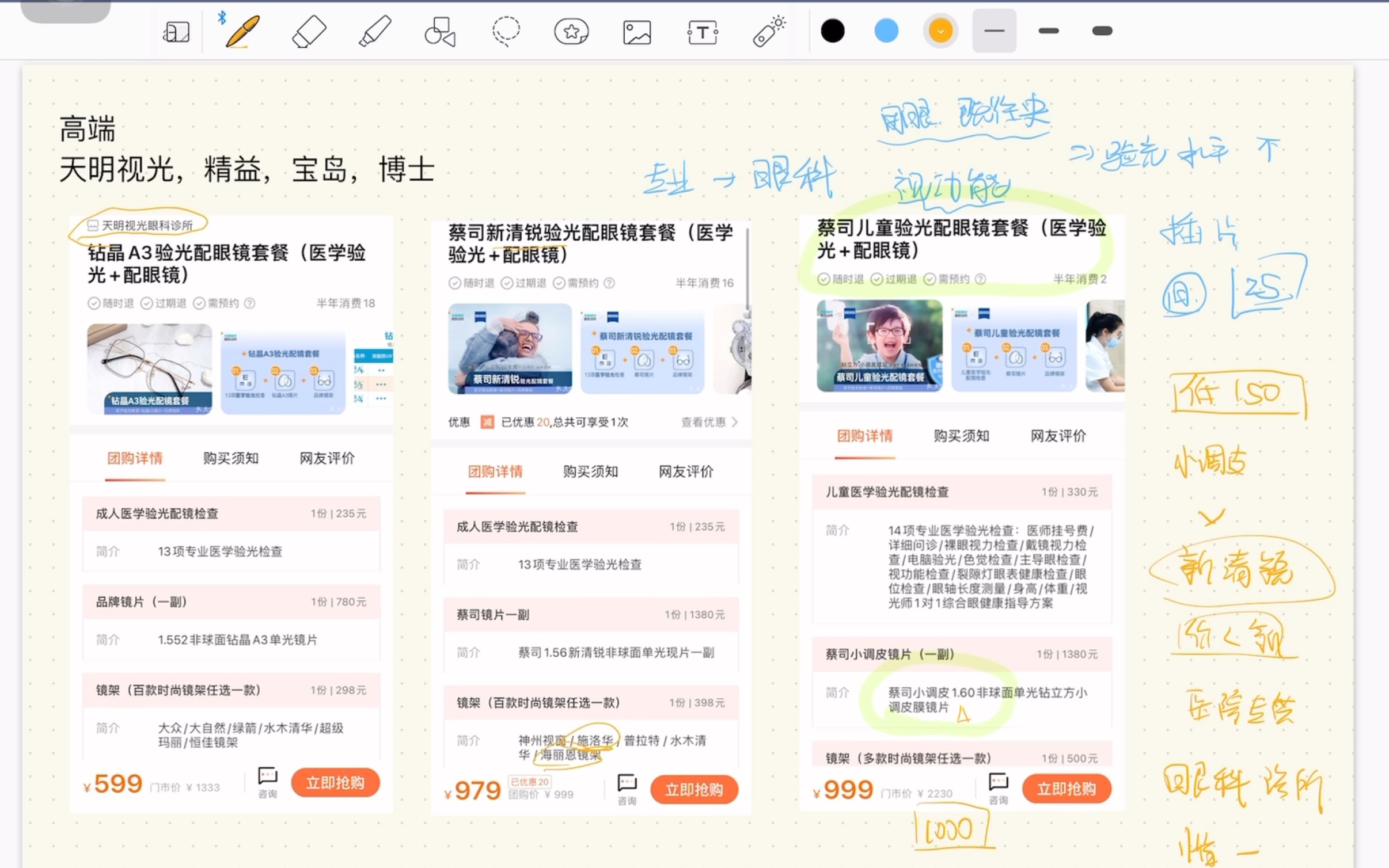
Task: Open 团购详情 tab in 蔡司新清锐 card
Action: click(x=495, y=472)
